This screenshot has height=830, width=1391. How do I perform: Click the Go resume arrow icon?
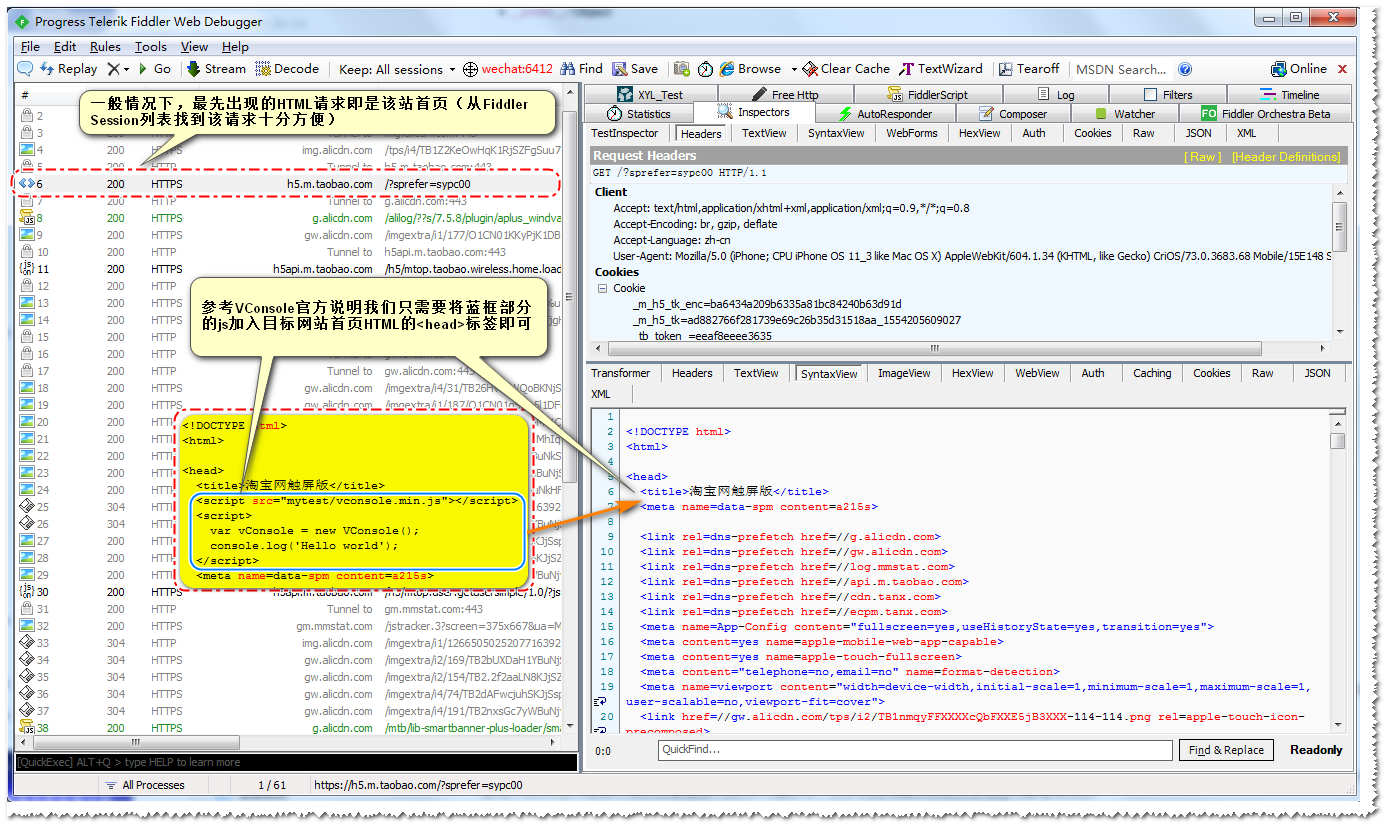coord(143,69)
